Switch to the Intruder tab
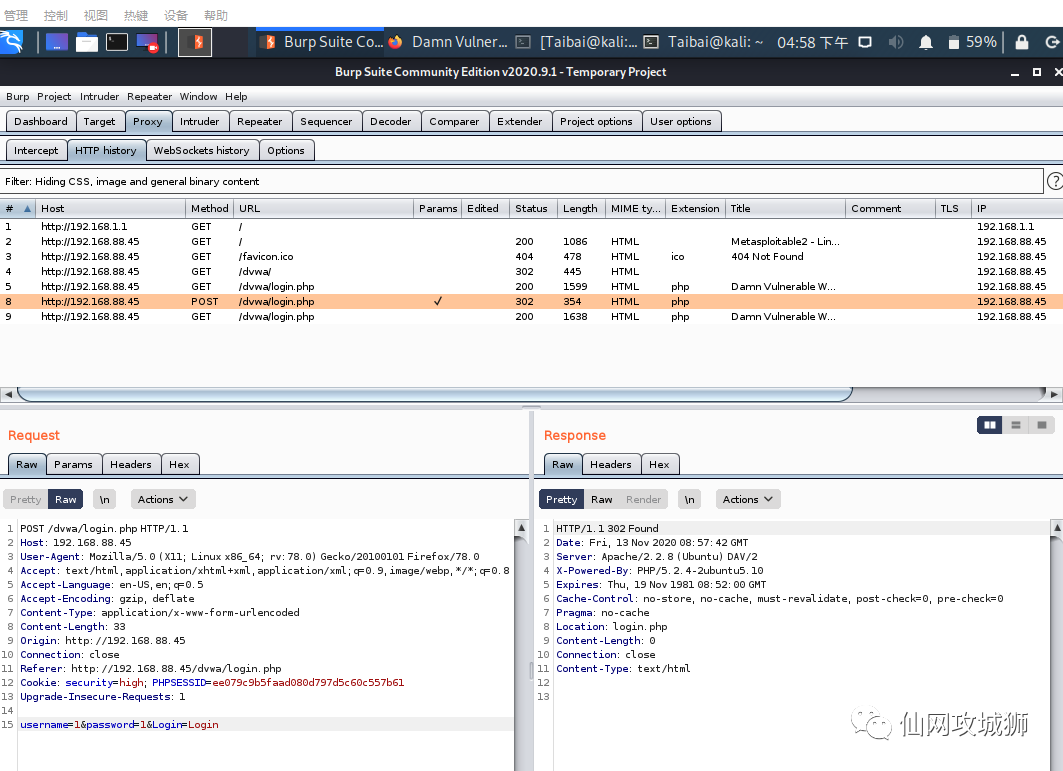 pos(199,121)
